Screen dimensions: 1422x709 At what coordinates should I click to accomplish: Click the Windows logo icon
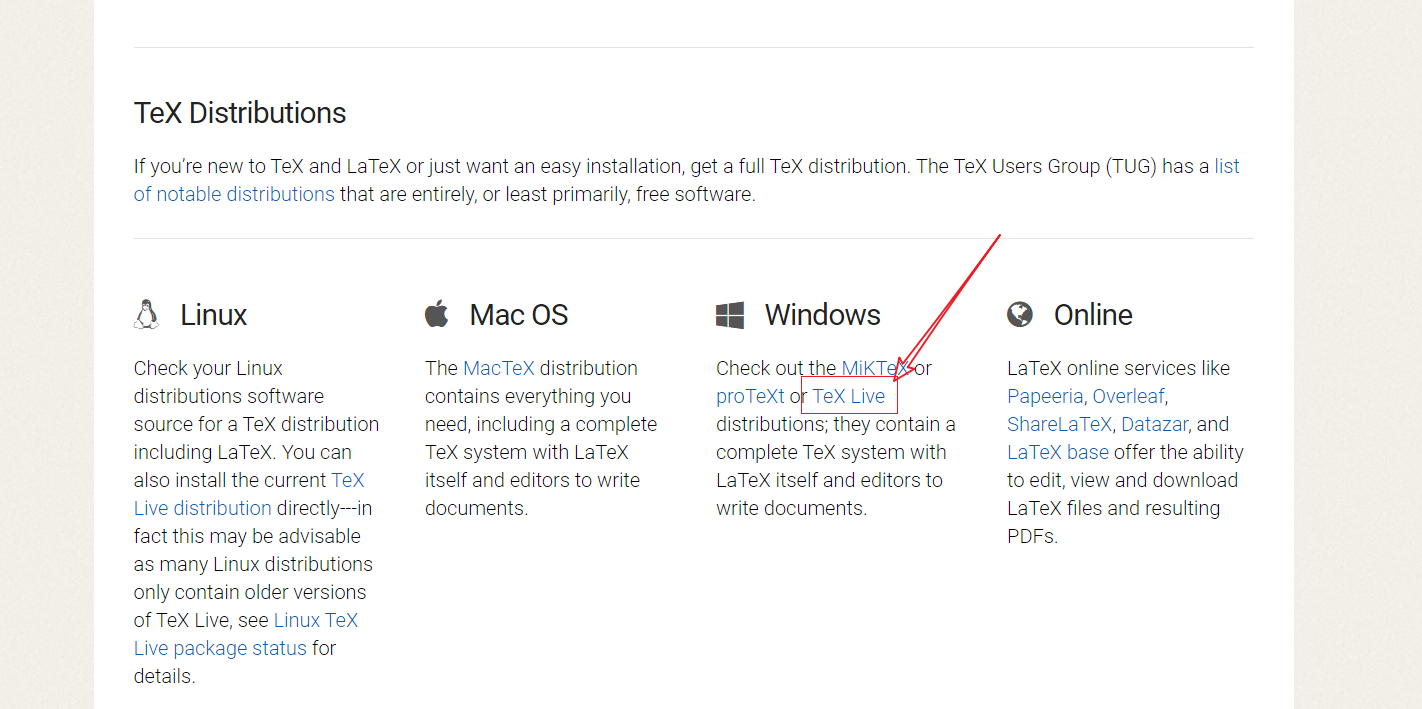click(x=730, y=316)
